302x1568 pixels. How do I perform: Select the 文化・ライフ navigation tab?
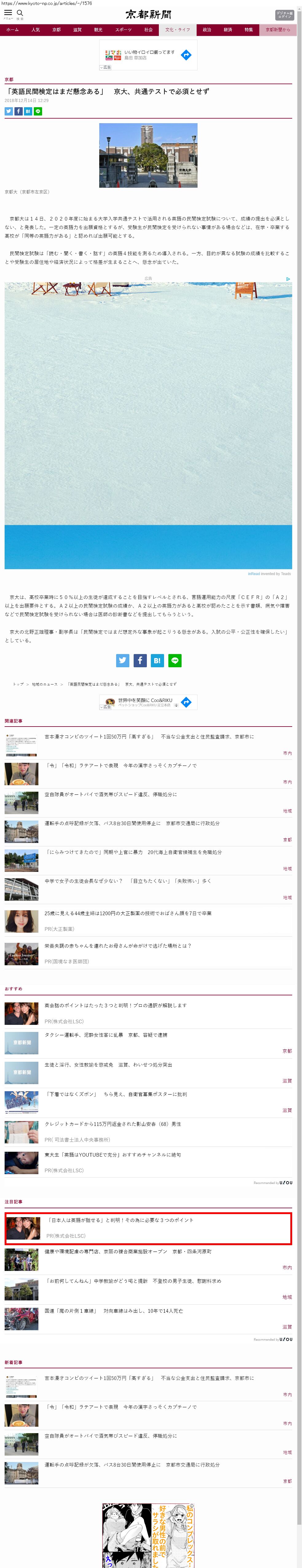point(177,30)
